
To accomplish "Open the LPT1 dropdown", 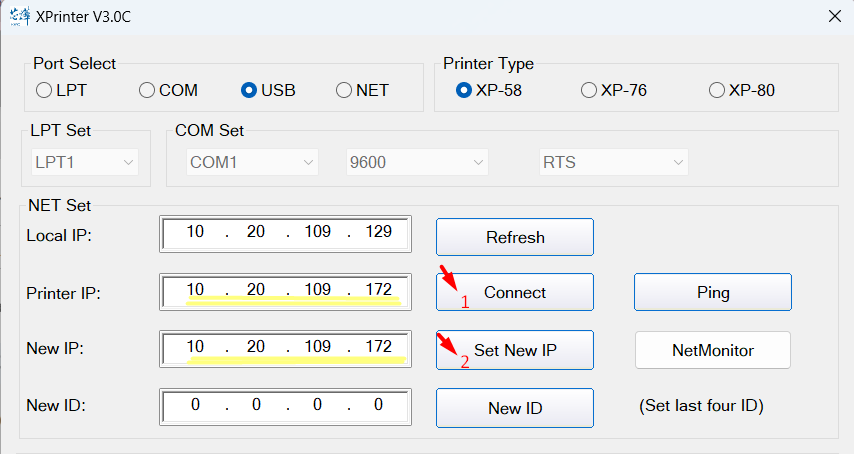I will 85,162.
